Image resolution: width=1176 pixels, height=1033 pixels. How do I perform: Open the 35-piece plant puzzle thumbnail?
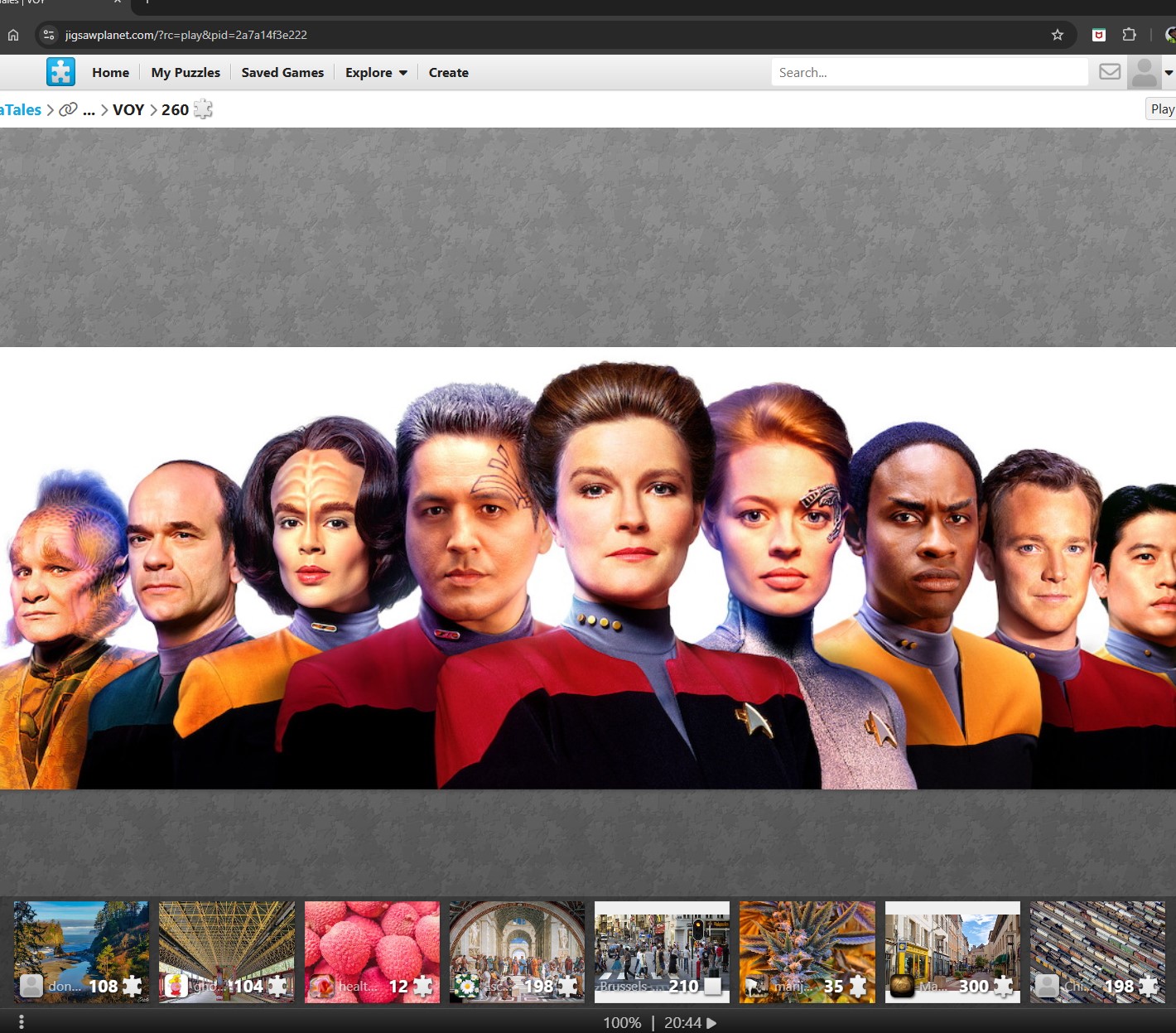coord(807,952)
